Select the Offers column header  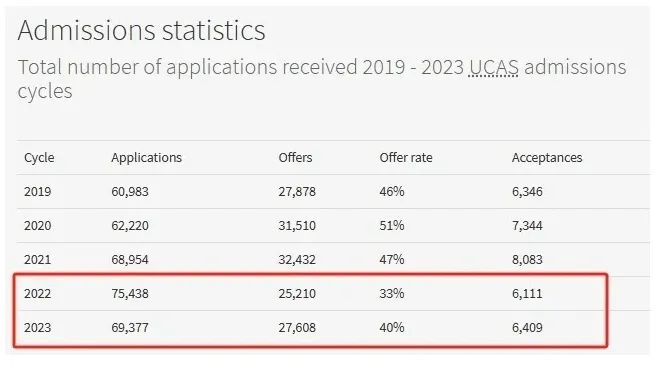(295, 157)
